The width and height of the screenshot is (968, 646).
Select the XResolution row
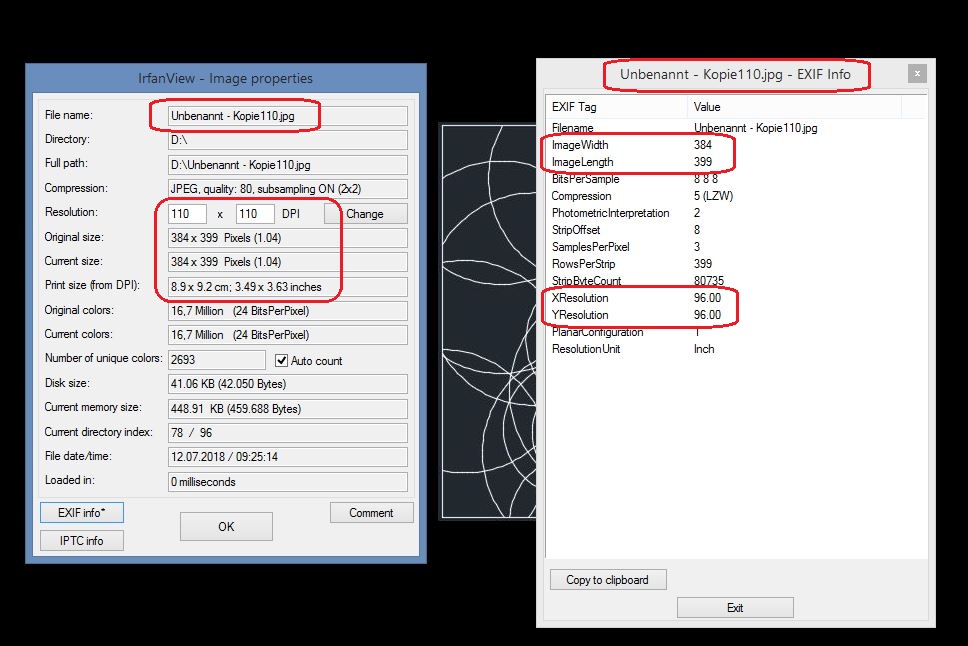[x=736, y=298]
